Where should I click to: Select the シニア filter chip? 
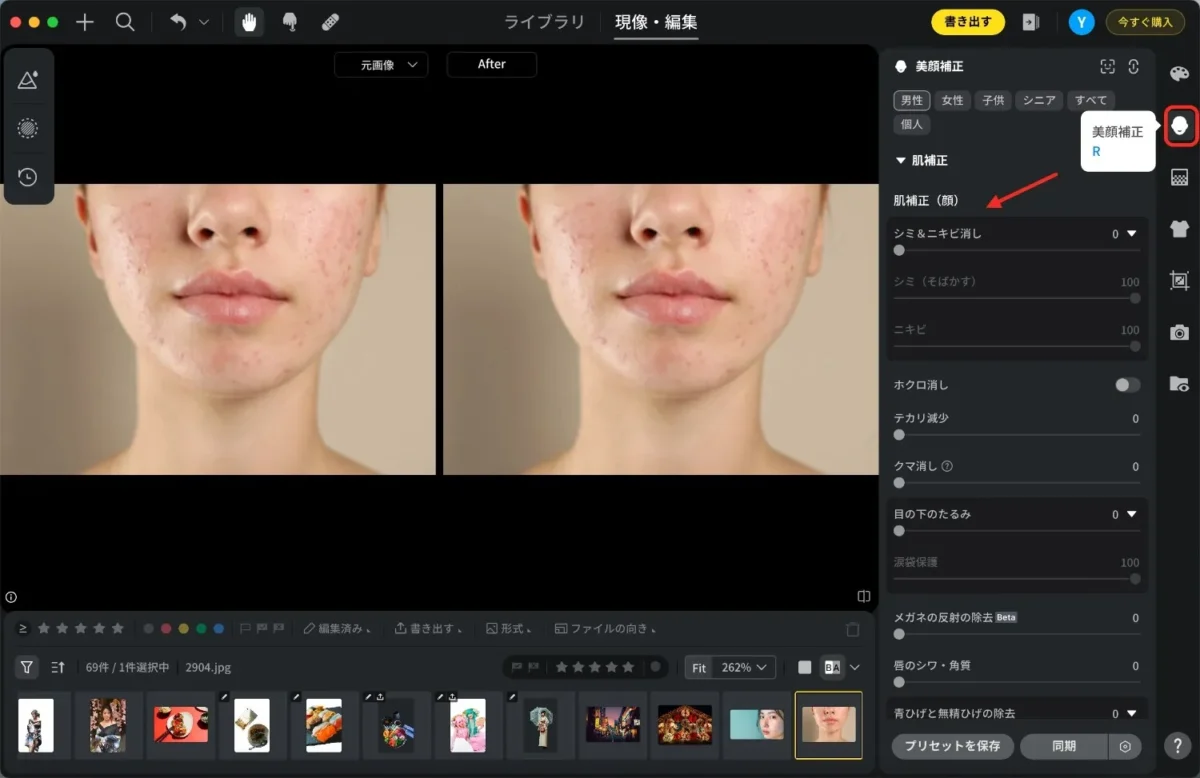tap(1040, 100)
